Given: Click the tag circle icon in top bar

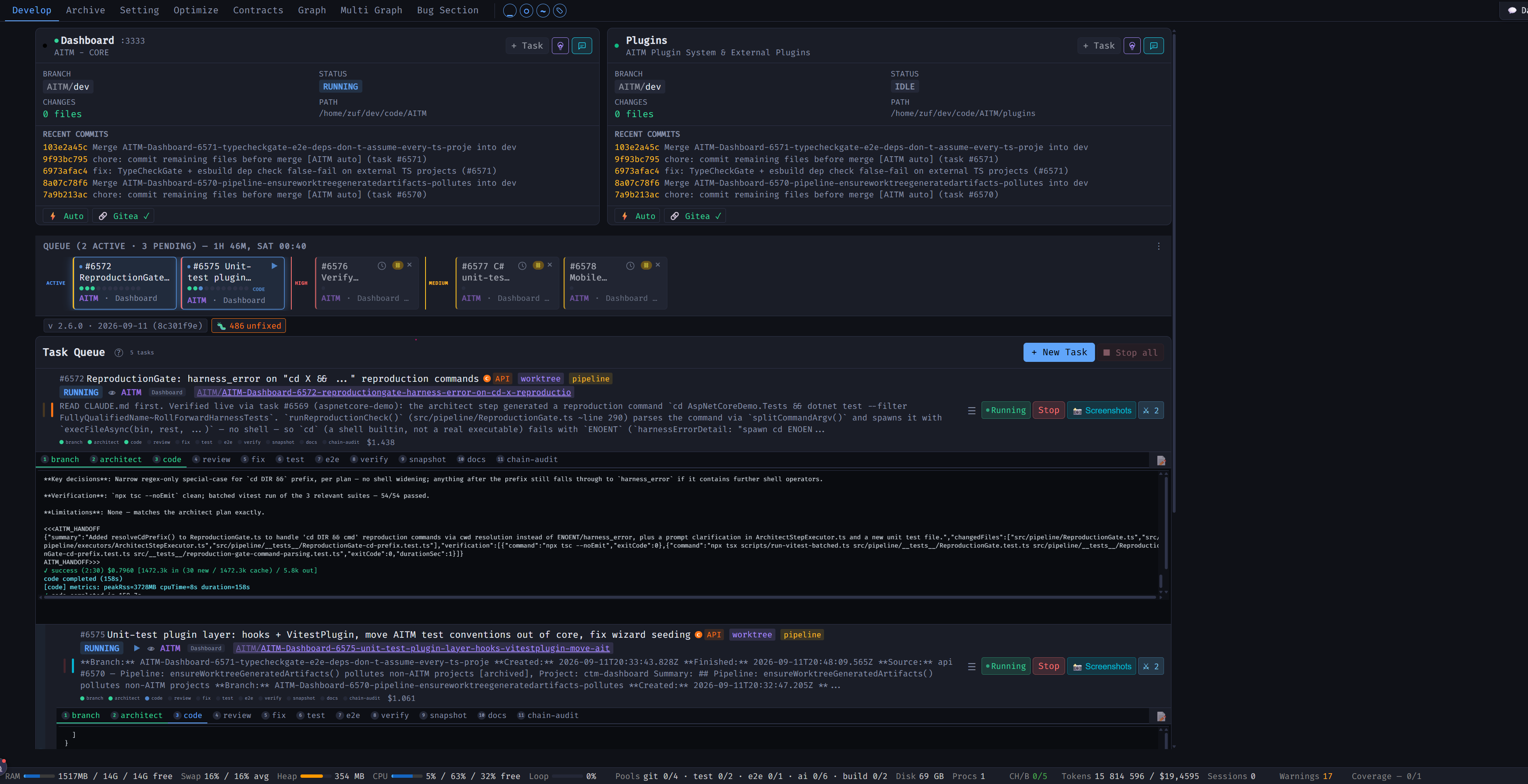Looking at the screenshot, I should pos(559,11).
